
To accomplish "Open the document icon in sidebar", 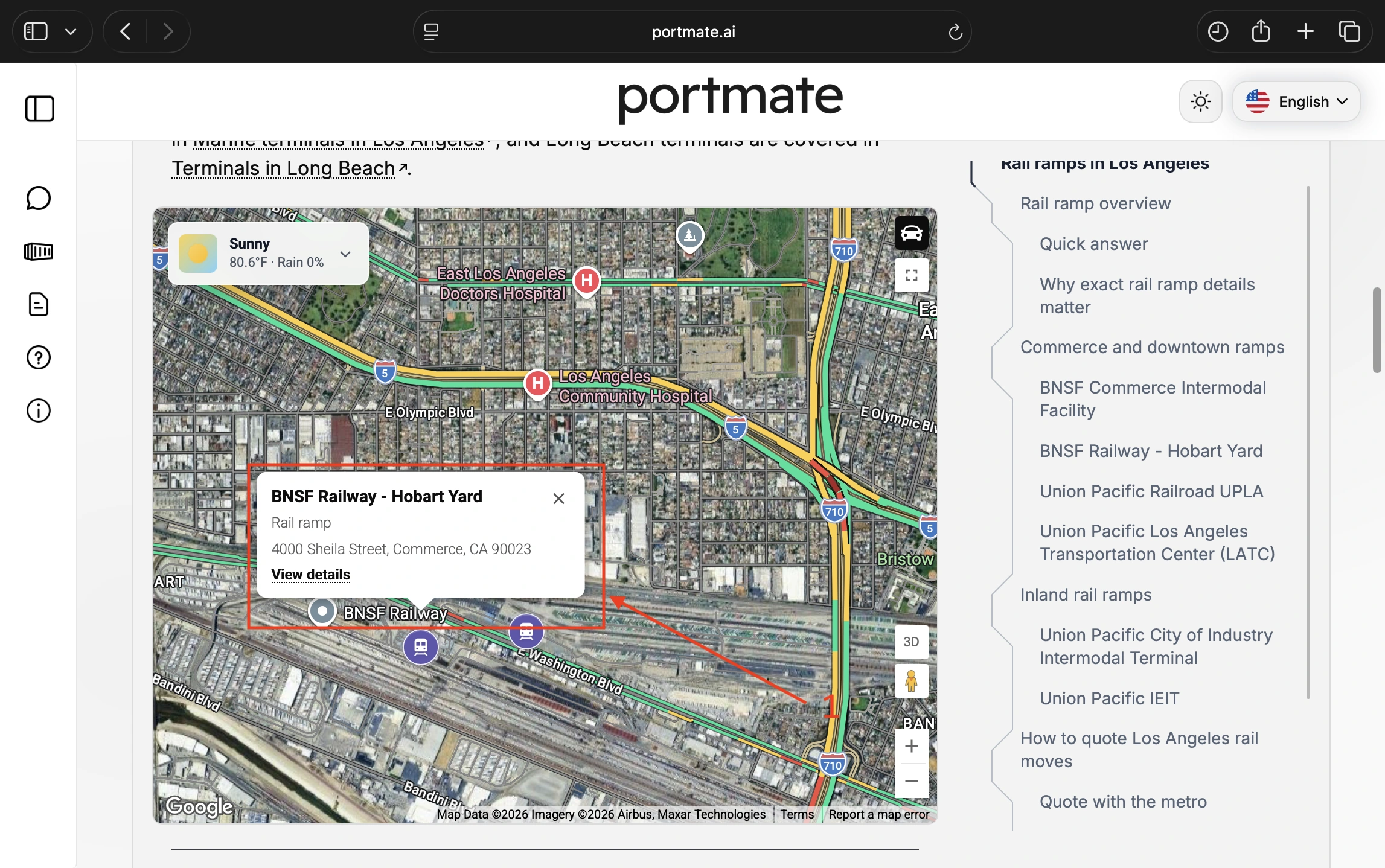I will click(x=39, y=304).
